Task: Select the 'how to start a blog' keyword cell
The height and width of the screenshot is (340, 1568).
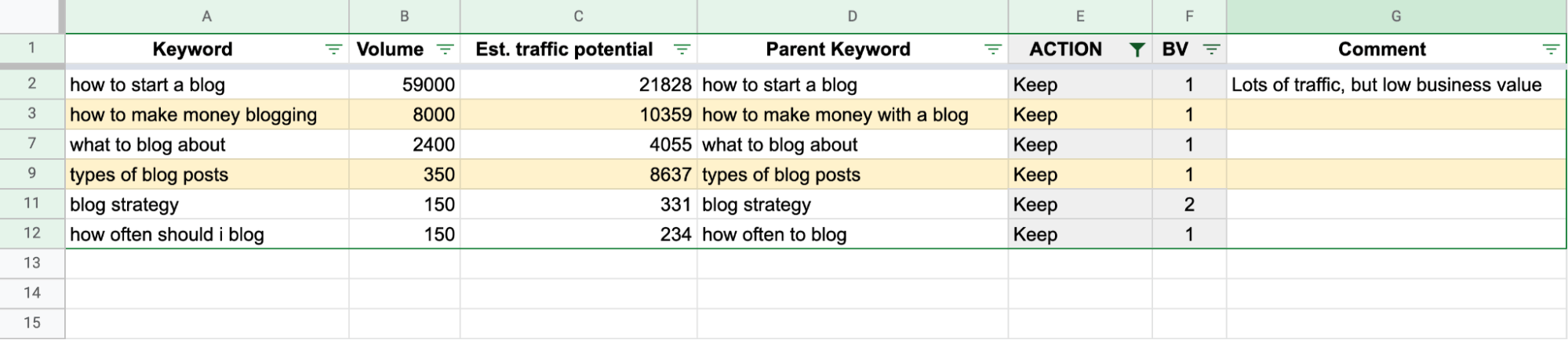Action: [x=207, y=85]
